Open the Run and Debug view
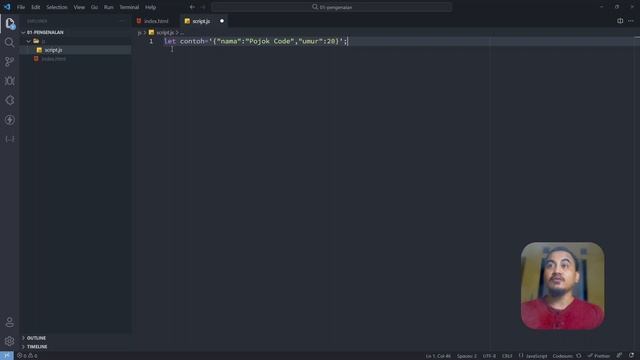The image size is (640, 360). point(9,81)
